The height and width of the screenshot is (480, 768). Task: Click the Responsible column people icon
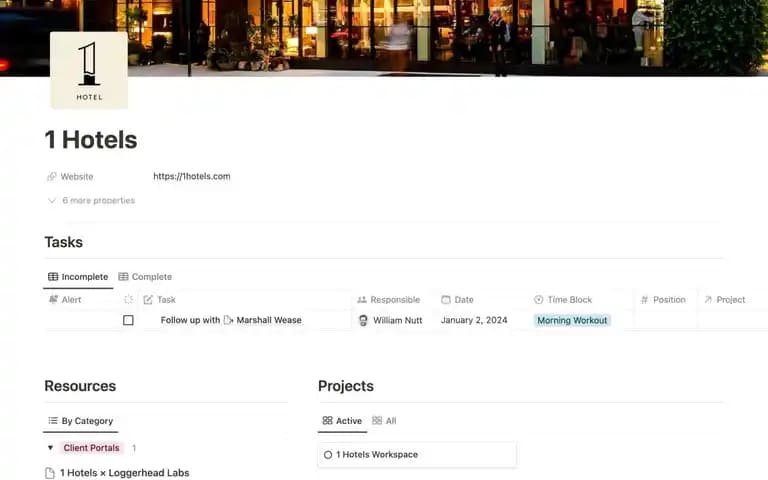click(x=362, y=299)
